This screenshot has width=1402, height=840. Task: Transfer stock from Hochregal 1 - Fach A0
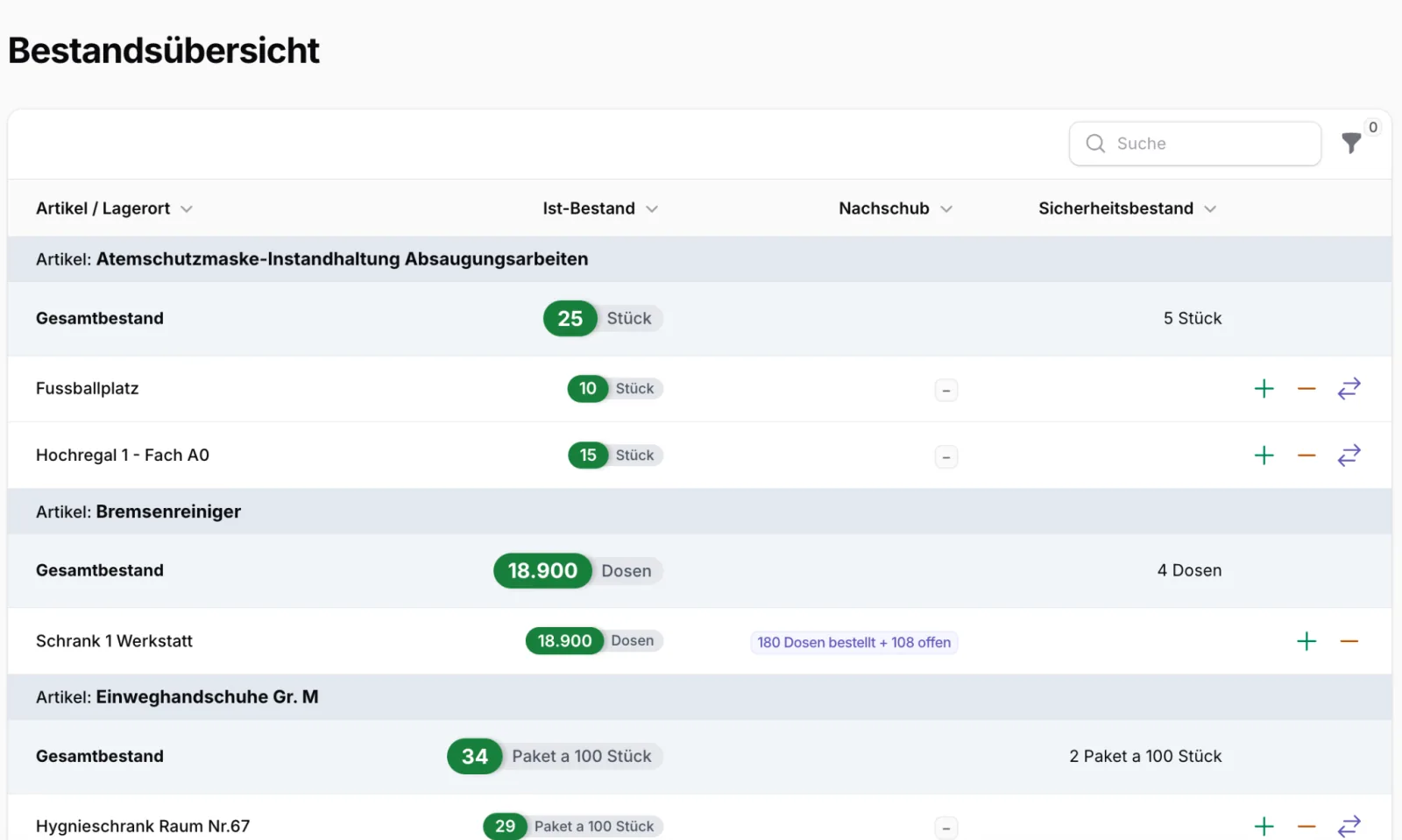[1349, 455]
